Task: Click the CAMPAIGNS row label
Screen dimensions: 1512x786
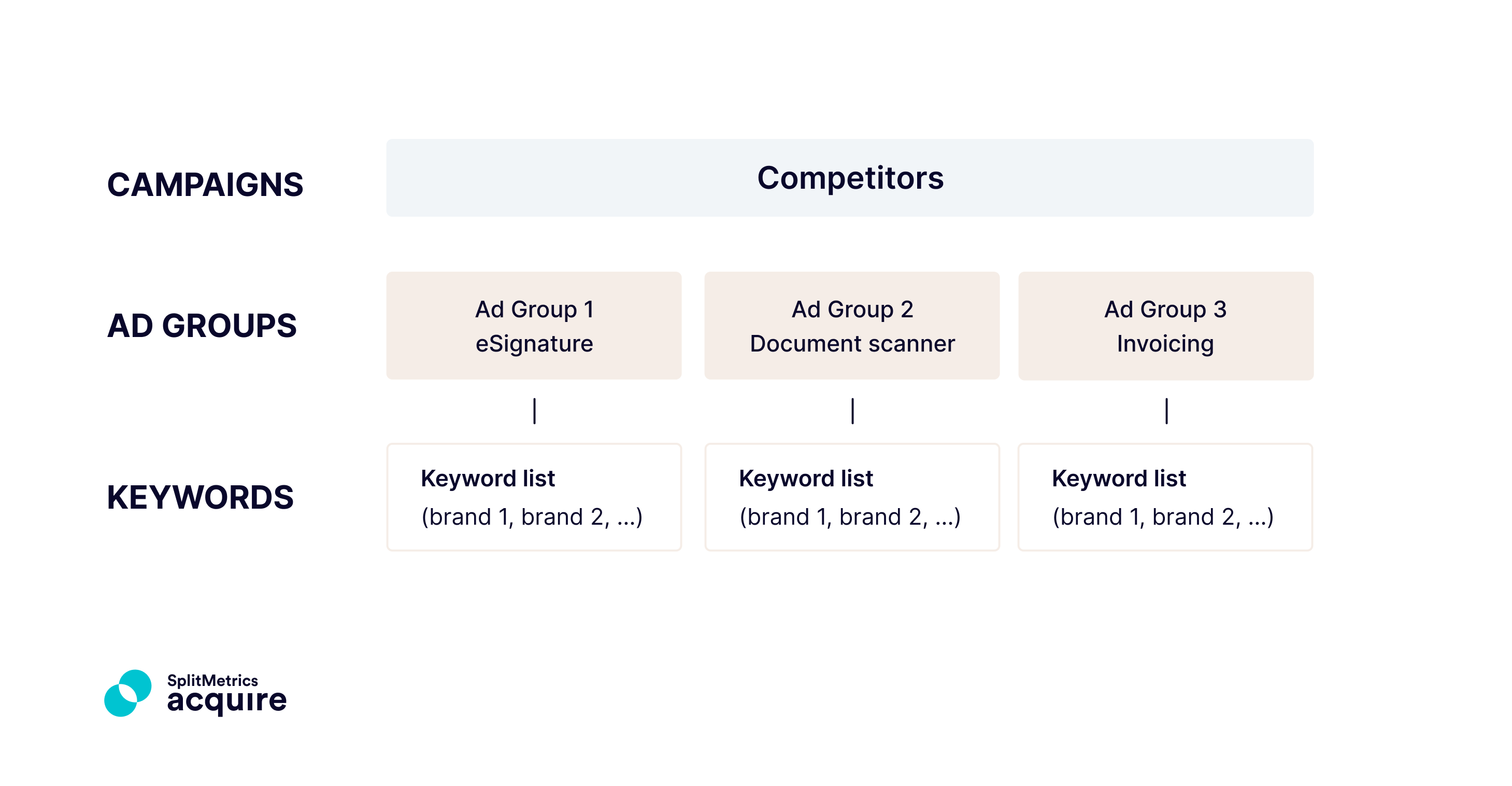Action: click(205, 185)
